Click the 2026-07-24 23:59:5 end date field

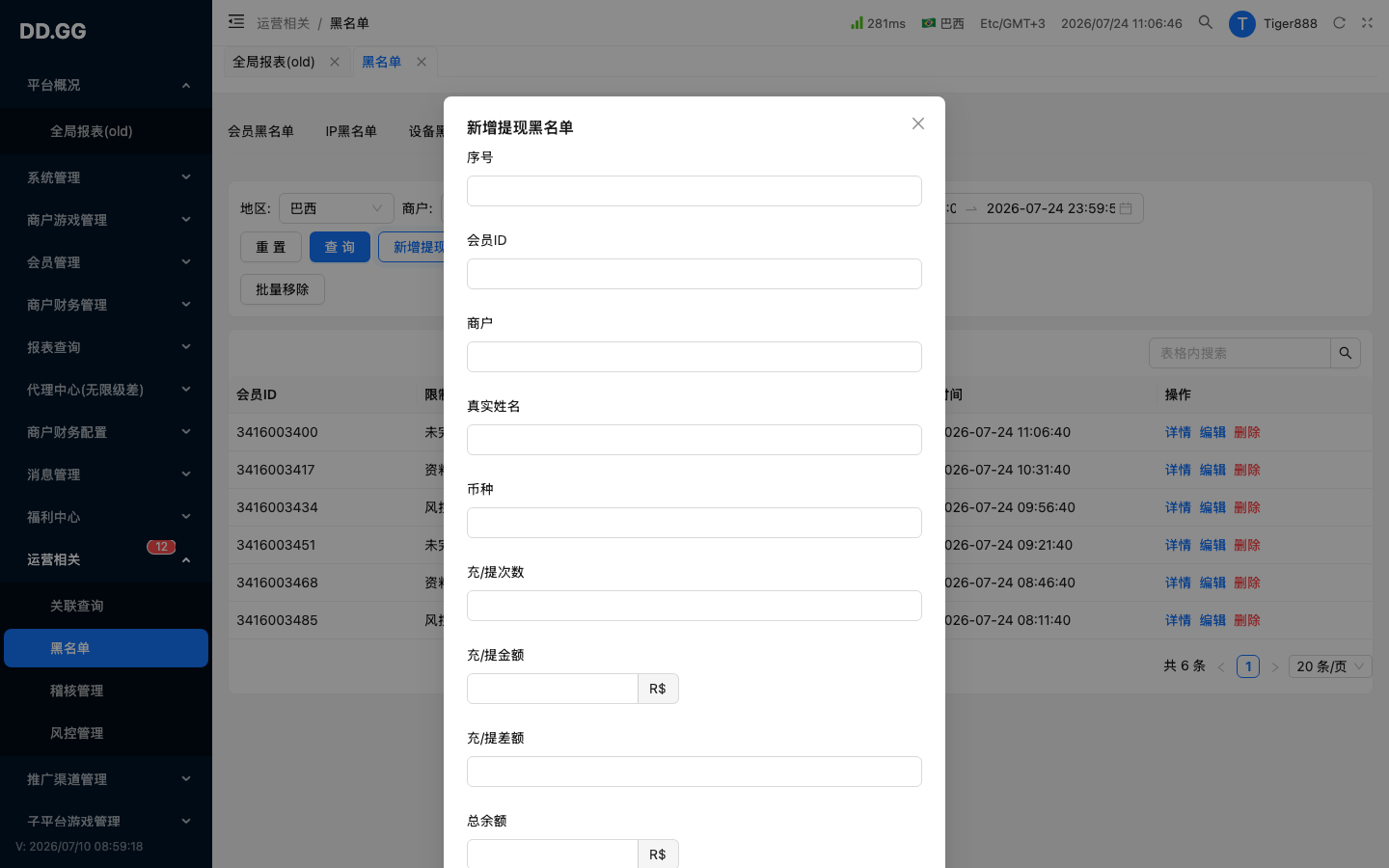click(x=1050, y=208)
